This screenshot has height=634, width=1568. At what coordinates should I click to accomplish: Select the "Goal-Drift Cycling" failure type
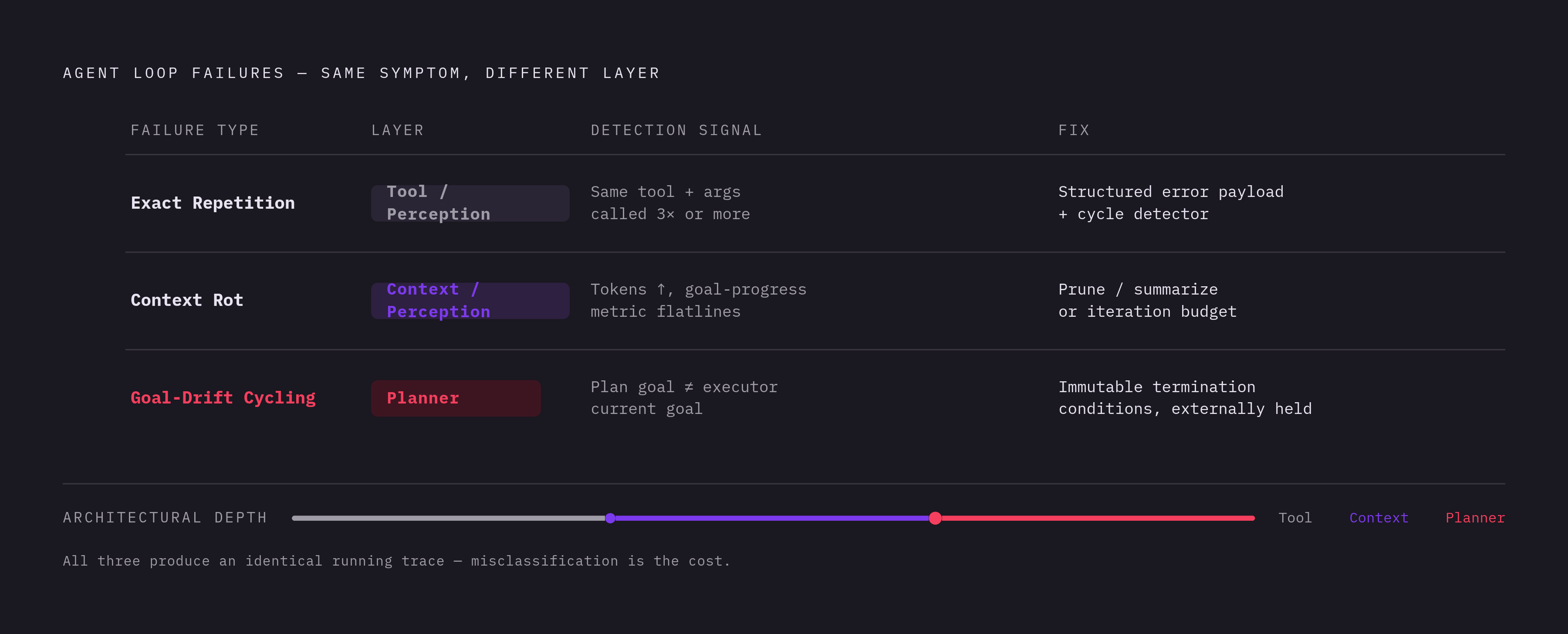(223, 398)
